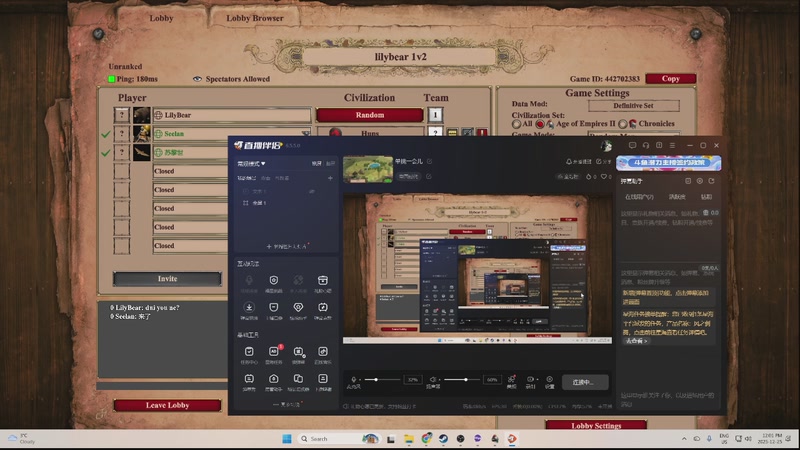
Task: Click the beauty effects icon with red dot
Action: tap(511, 379)
